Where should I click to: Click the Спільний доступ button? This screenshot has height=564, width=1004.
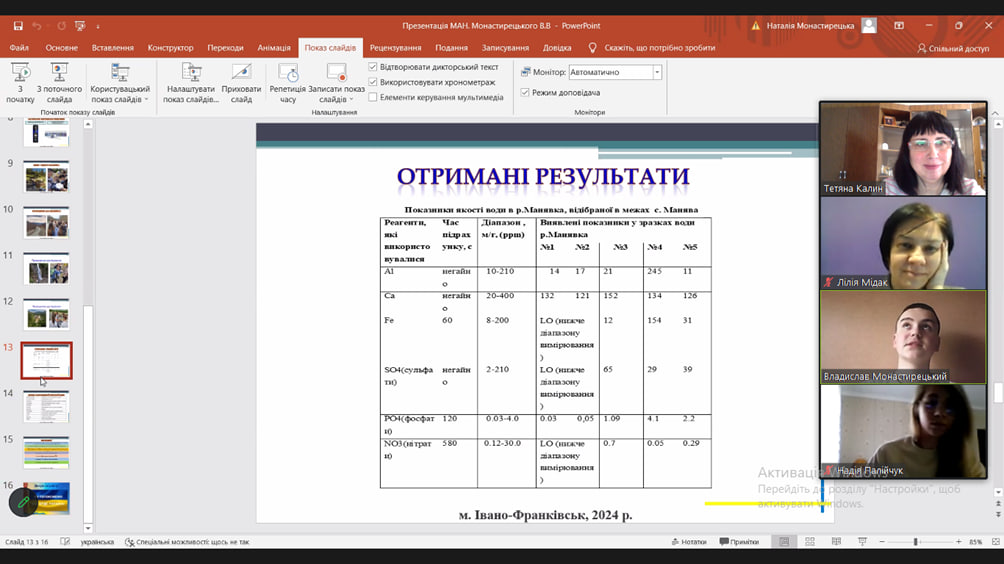point(953,48)
